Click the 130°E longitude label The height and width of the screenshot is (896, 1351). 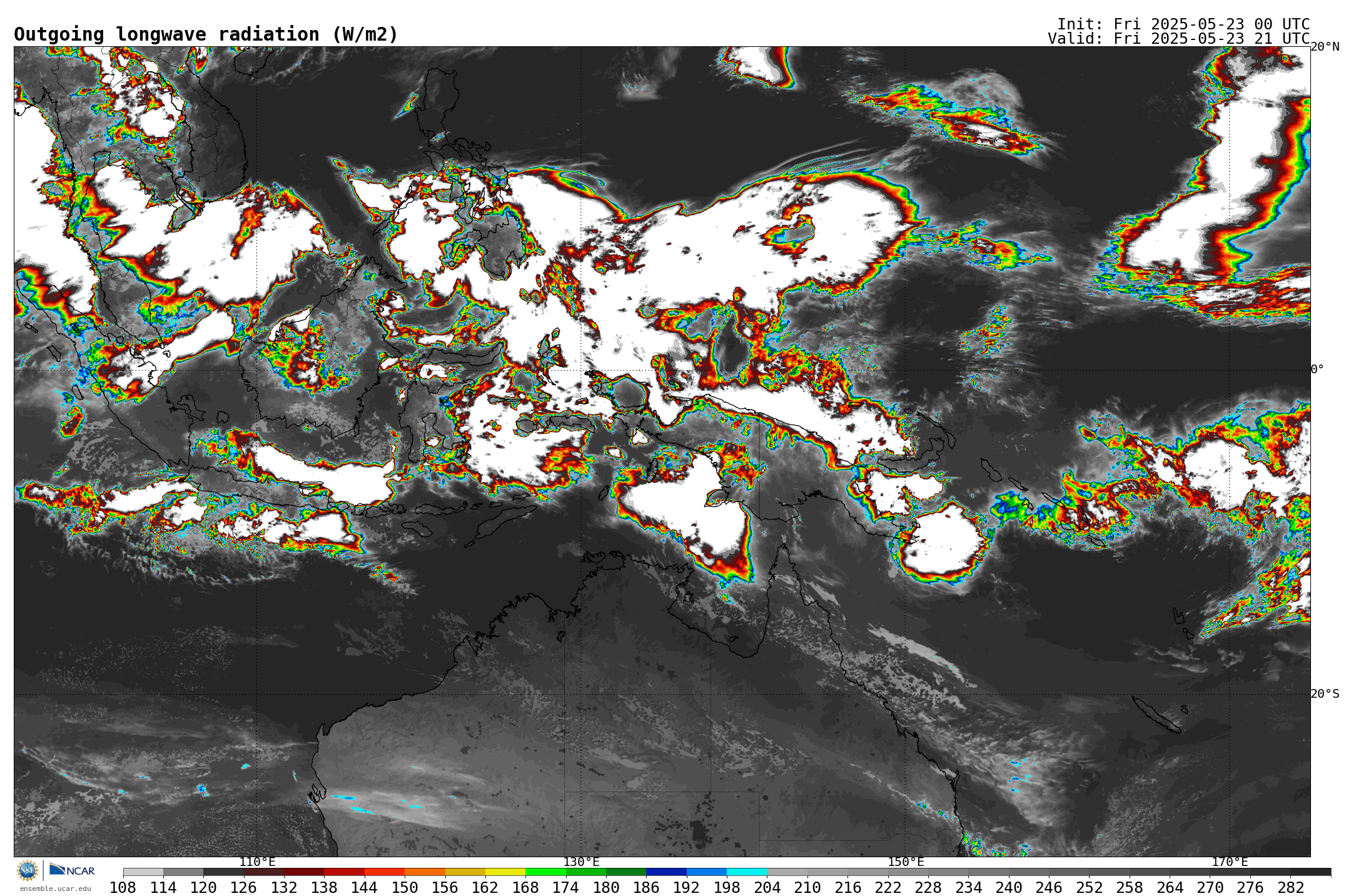pos(581,862)
